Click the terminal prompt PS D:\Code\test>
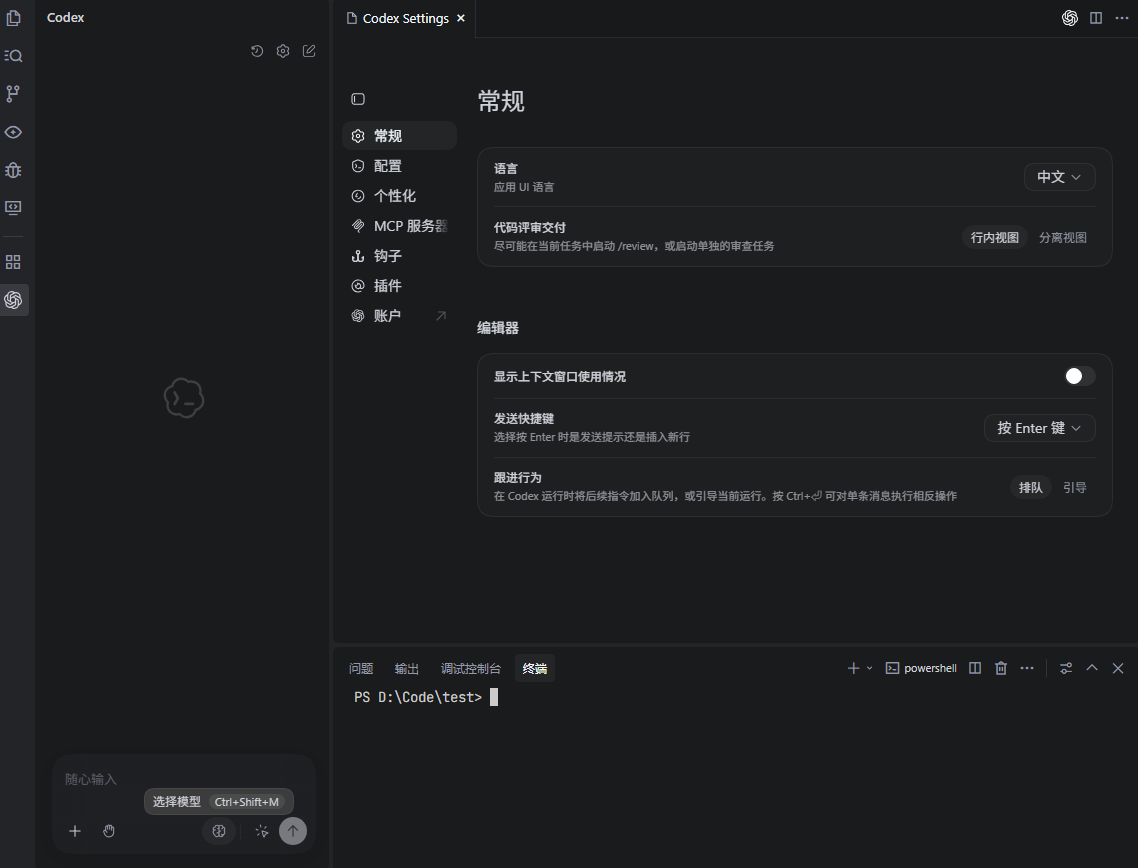1138x868 pixels. point(418,697)
